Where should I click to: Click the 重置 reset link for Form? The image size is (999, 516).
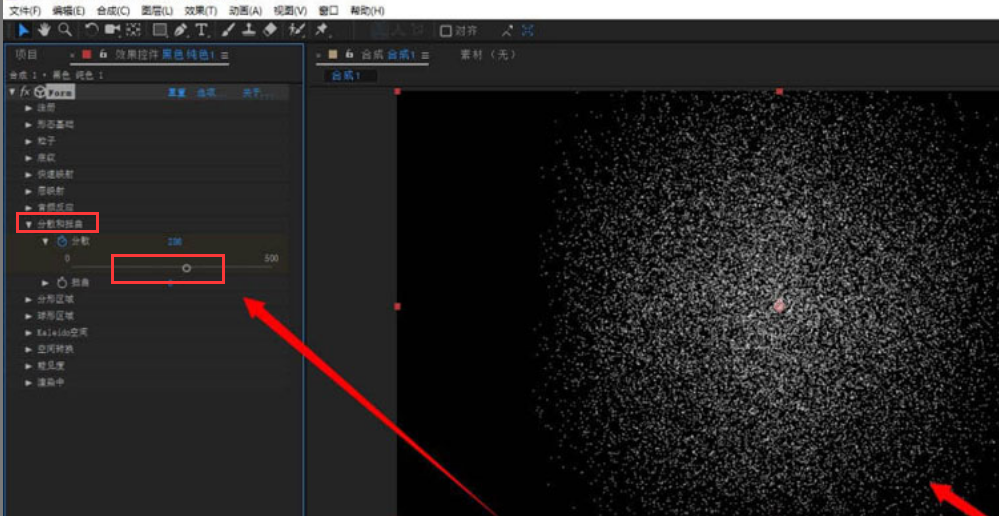pyautogui.click(x=176, y=92)
